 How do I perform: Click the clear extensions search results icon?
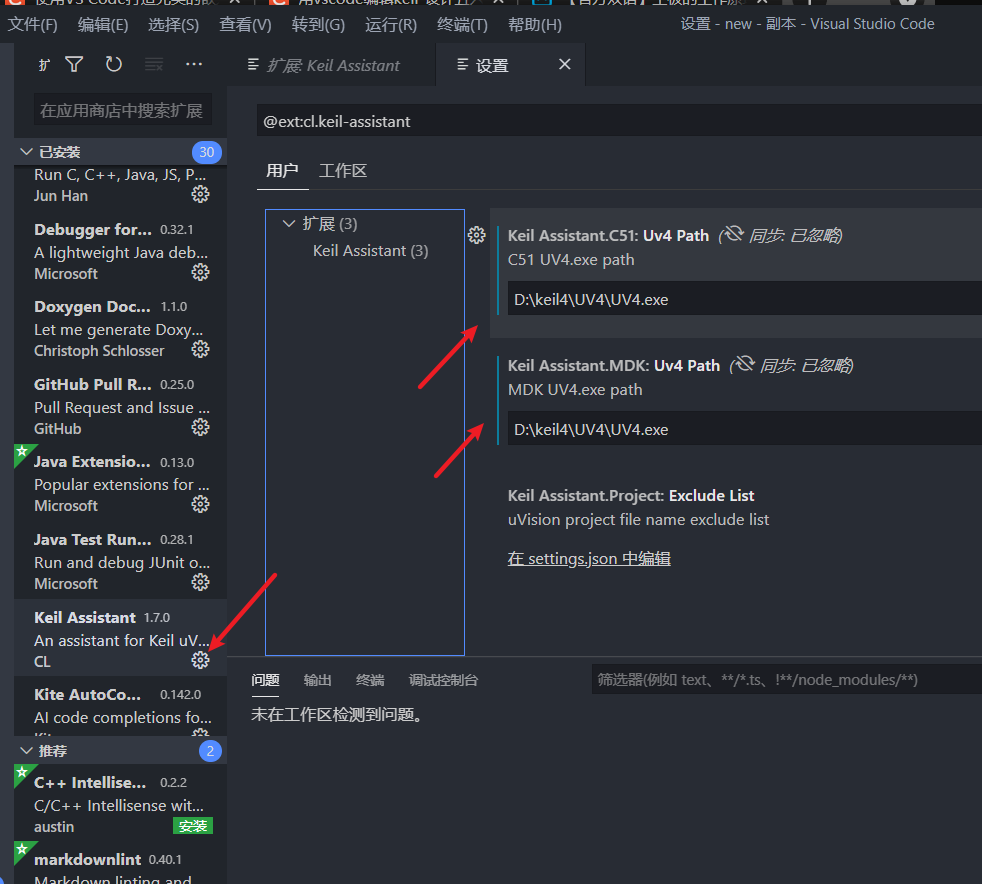pos(153,64)
